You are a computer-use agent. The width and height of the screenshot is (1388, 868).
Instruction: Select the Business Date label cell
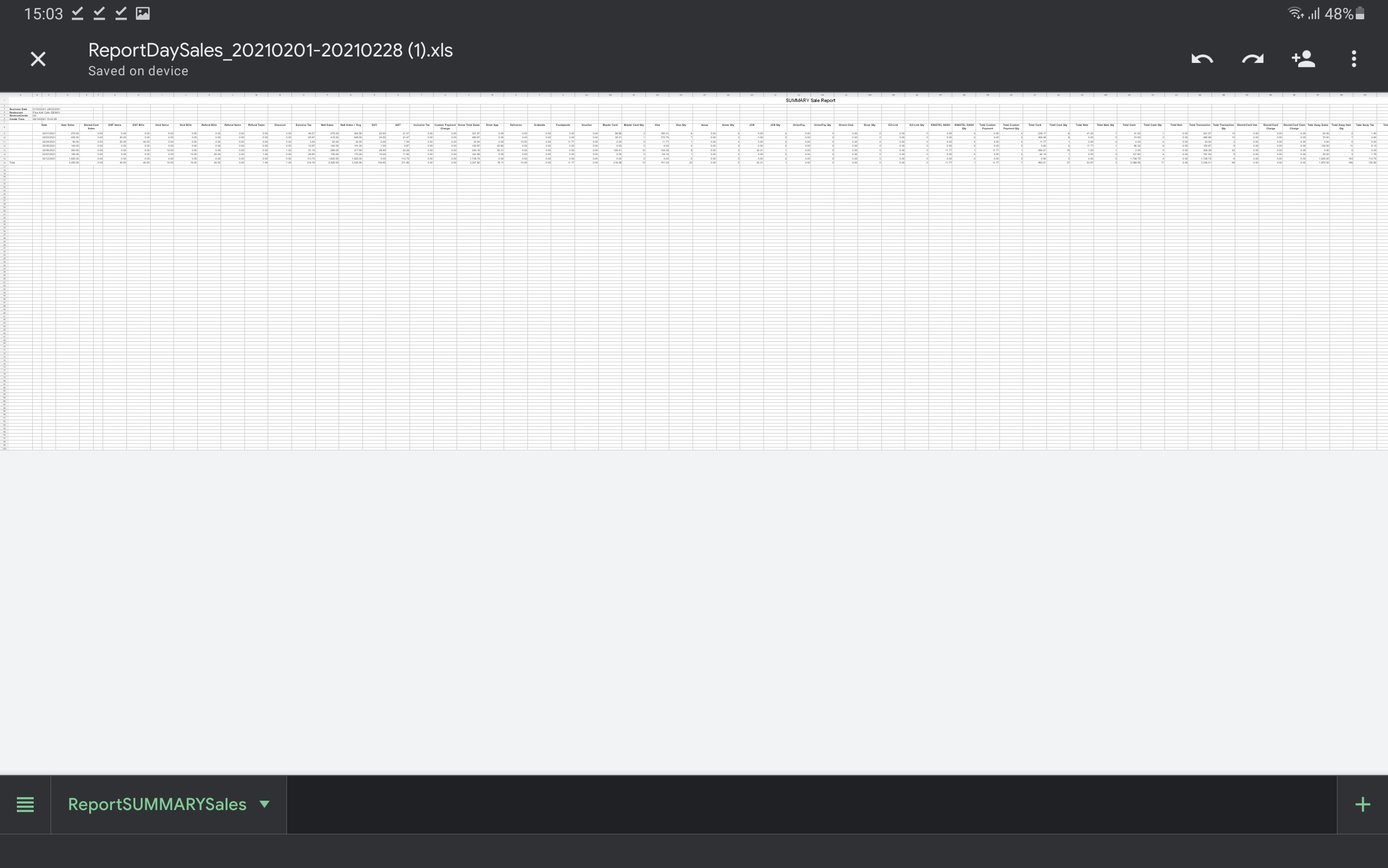(x=18, y=109)
